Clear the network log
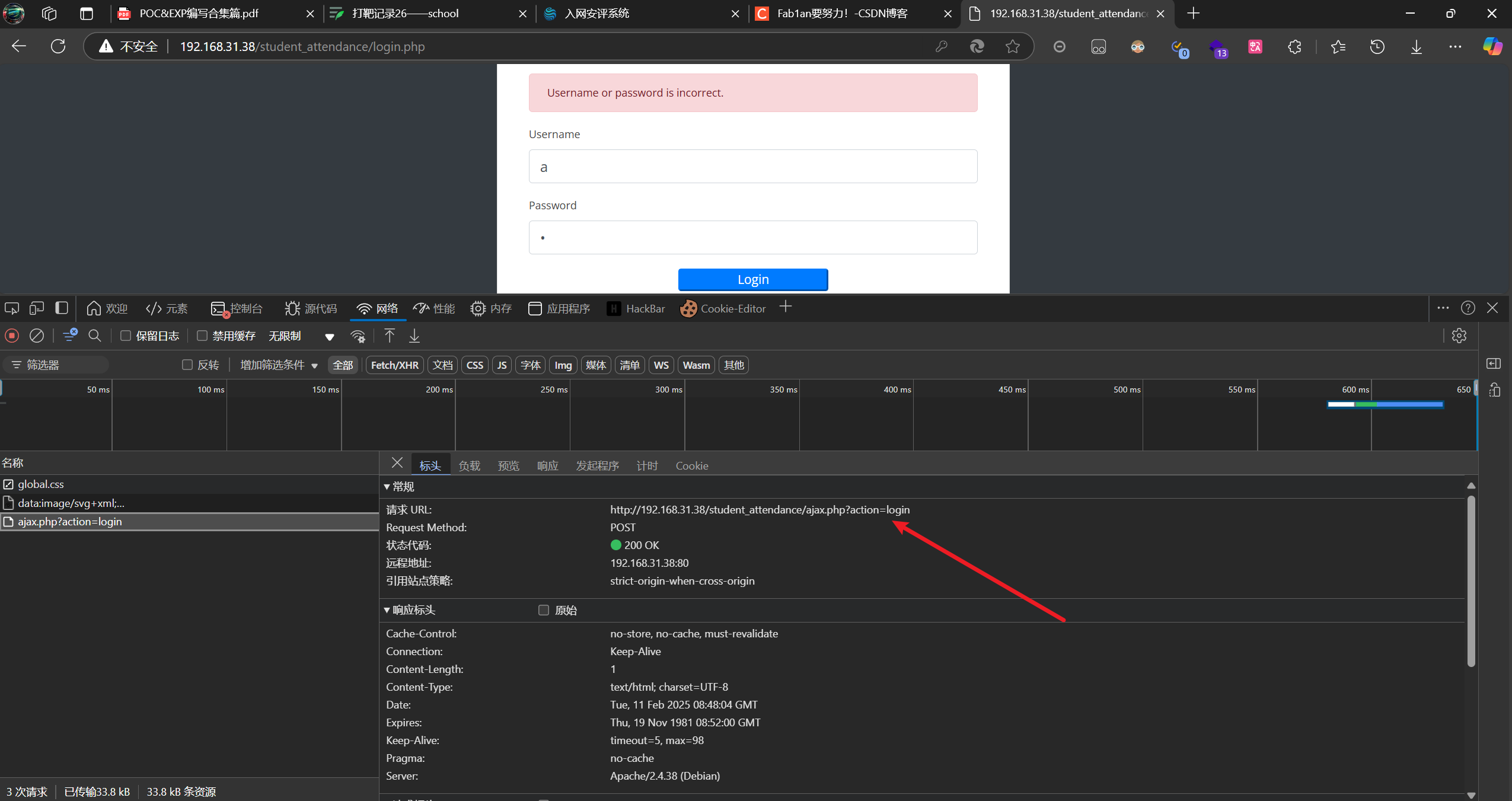 click(x=37, y=336)
